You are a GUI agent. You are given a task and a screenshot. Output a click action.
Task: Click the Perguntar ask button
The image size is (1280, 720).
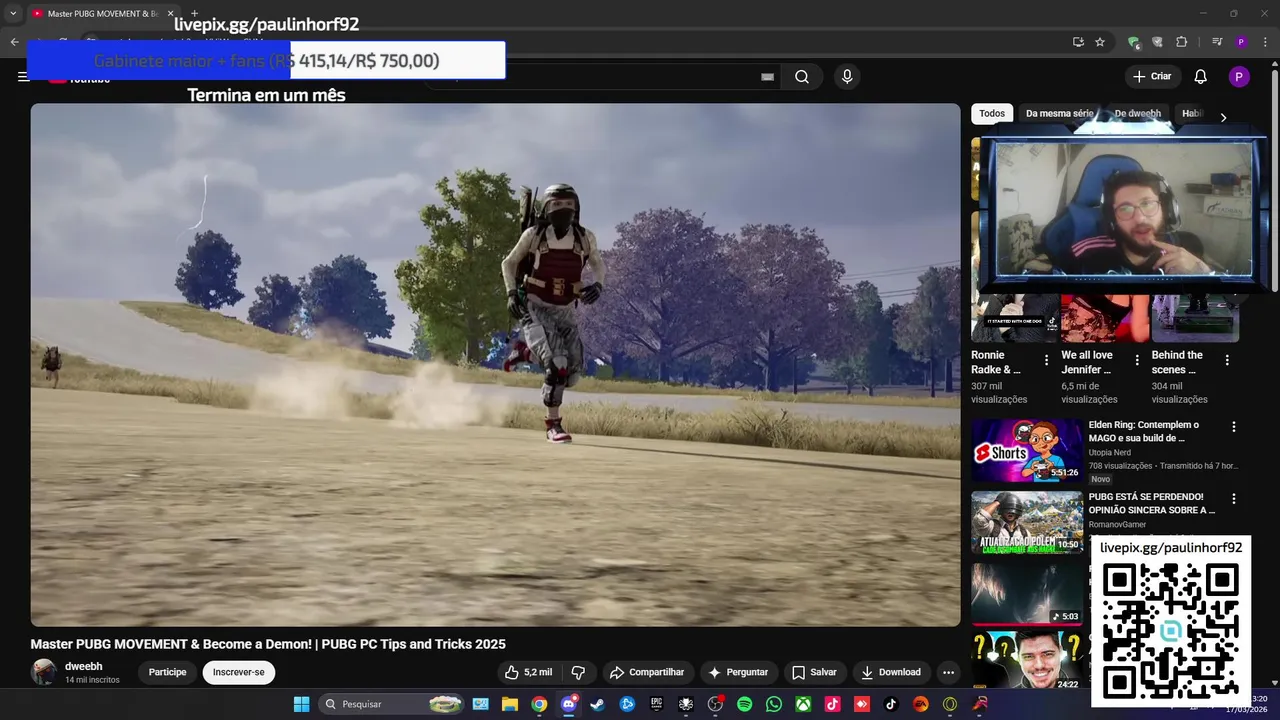coord(738,672)
